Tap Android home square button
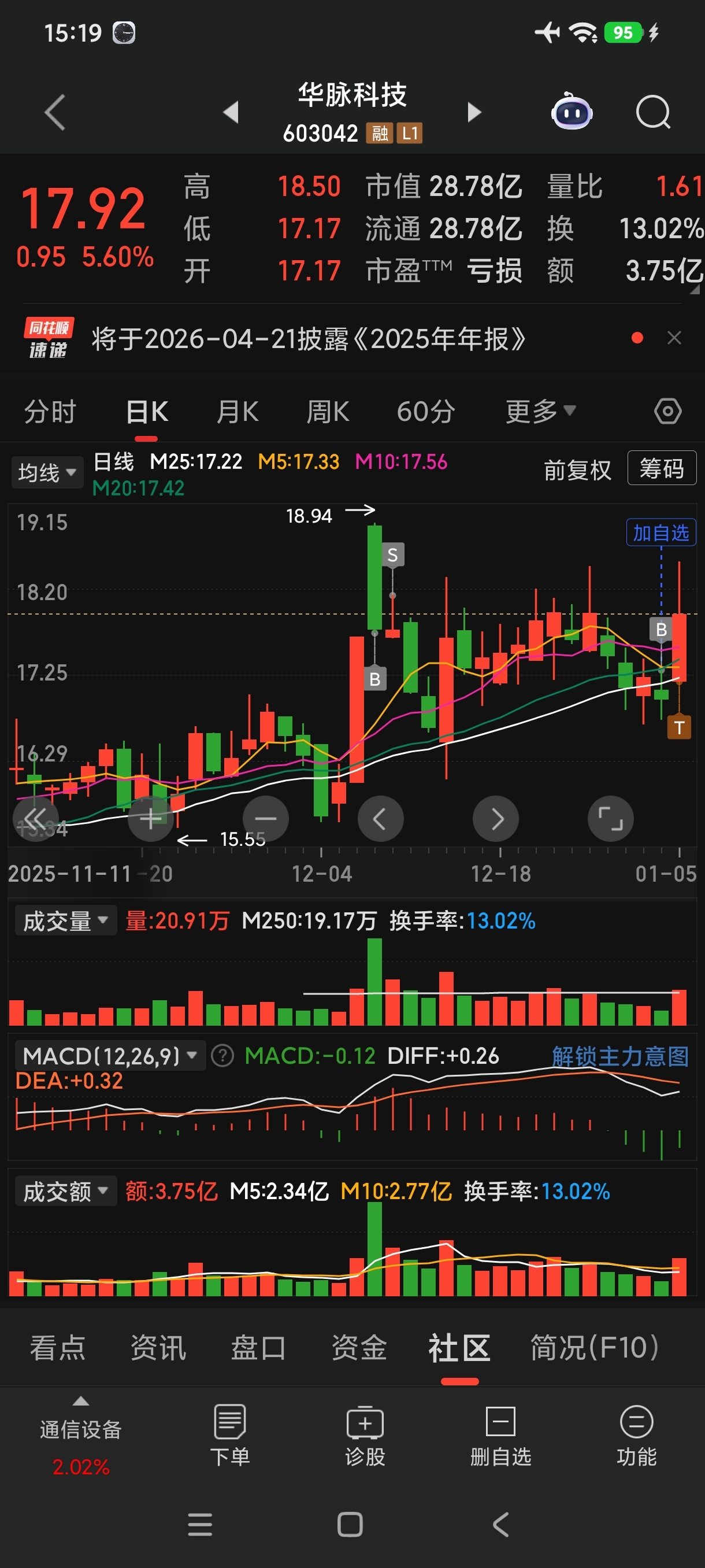Viewport: 705px width, 1568px height. [350, 1524]
